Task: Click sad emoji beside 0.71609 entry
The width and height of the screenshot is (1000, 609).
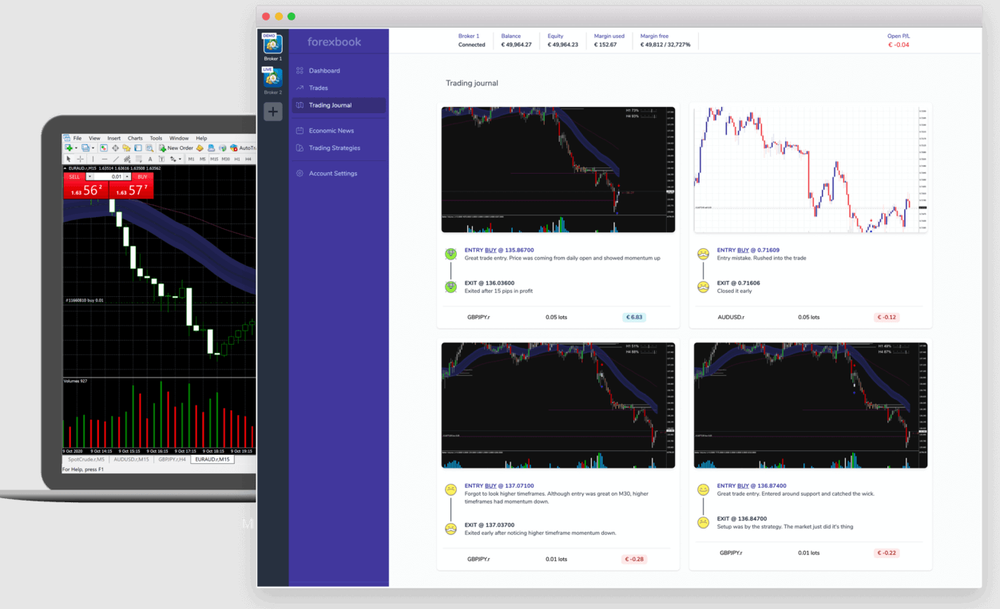Action: click(x=703, y=254)
